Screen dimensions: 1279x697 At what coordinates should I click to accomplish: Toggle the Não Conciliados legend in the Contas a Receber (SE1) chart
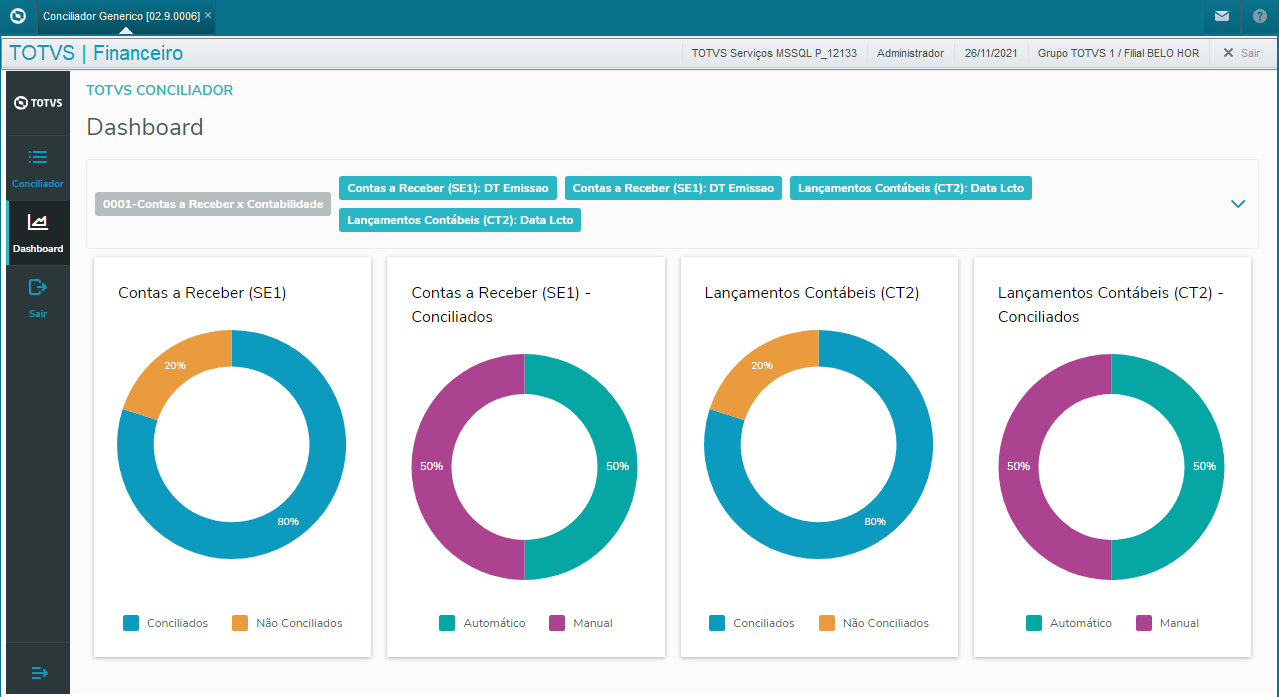pyautogui.click(x=287, y=623)
